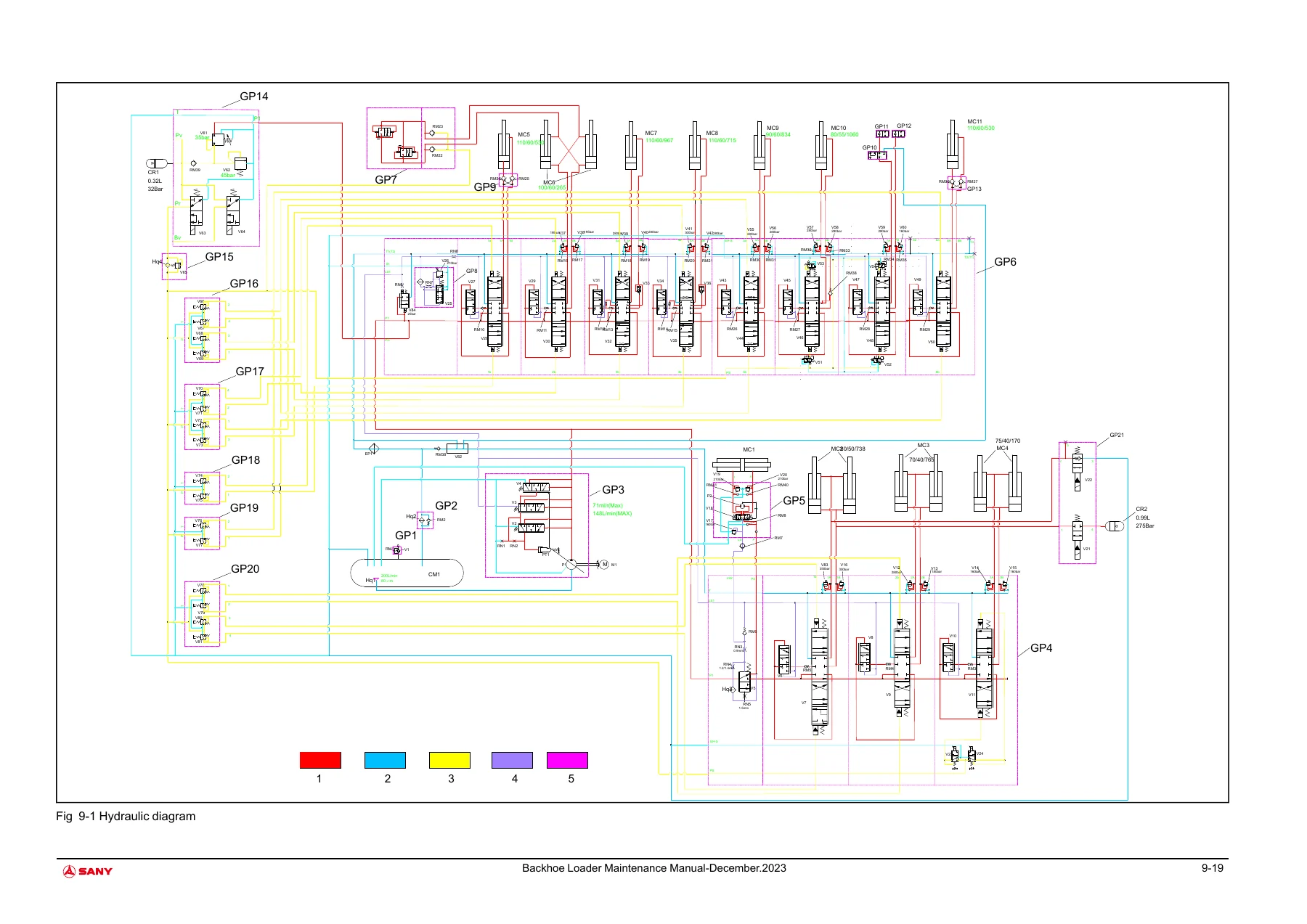Click the GP3 group label

(x=613, y=489)
